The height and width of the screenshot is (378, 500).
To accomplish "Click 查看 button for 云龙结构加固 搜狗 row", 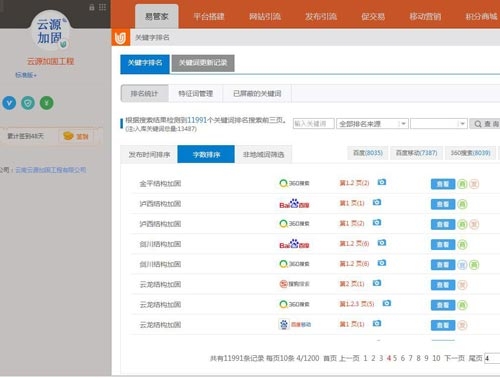I will (x=443, y=285).
